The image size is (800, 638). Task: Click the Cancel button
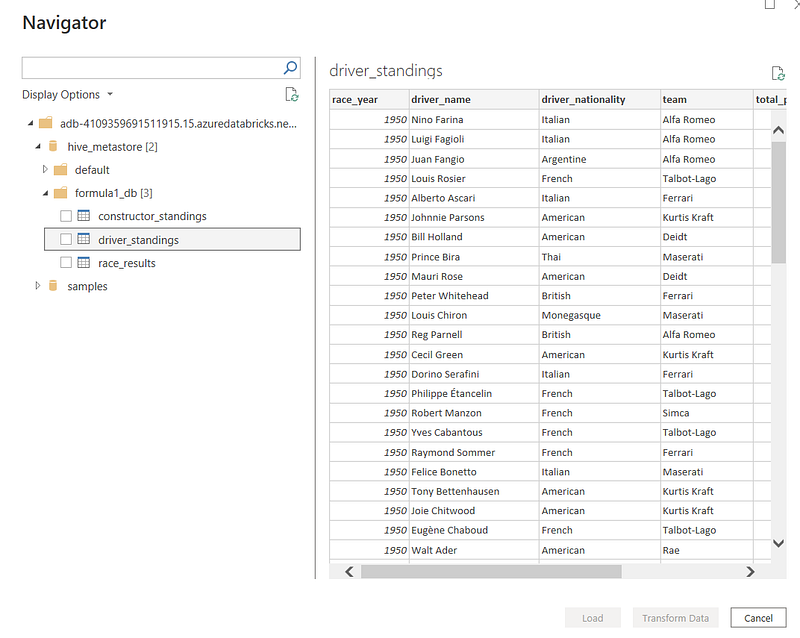[x=758, y=618]
